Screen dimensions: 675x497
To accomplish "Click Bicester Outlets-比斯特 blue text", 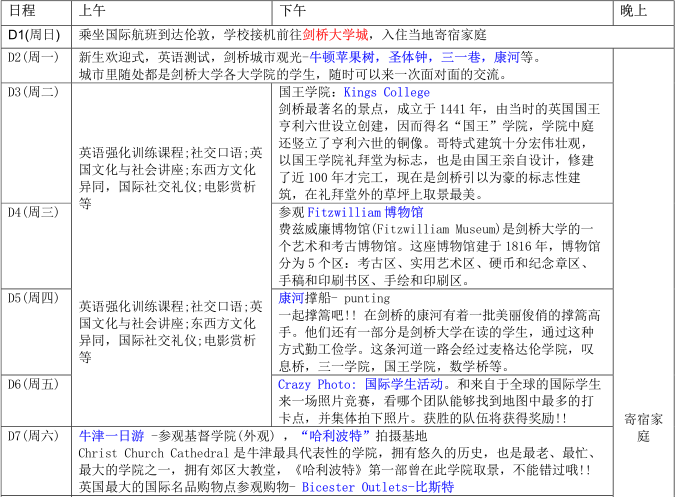I will click(x=378, y=487).
